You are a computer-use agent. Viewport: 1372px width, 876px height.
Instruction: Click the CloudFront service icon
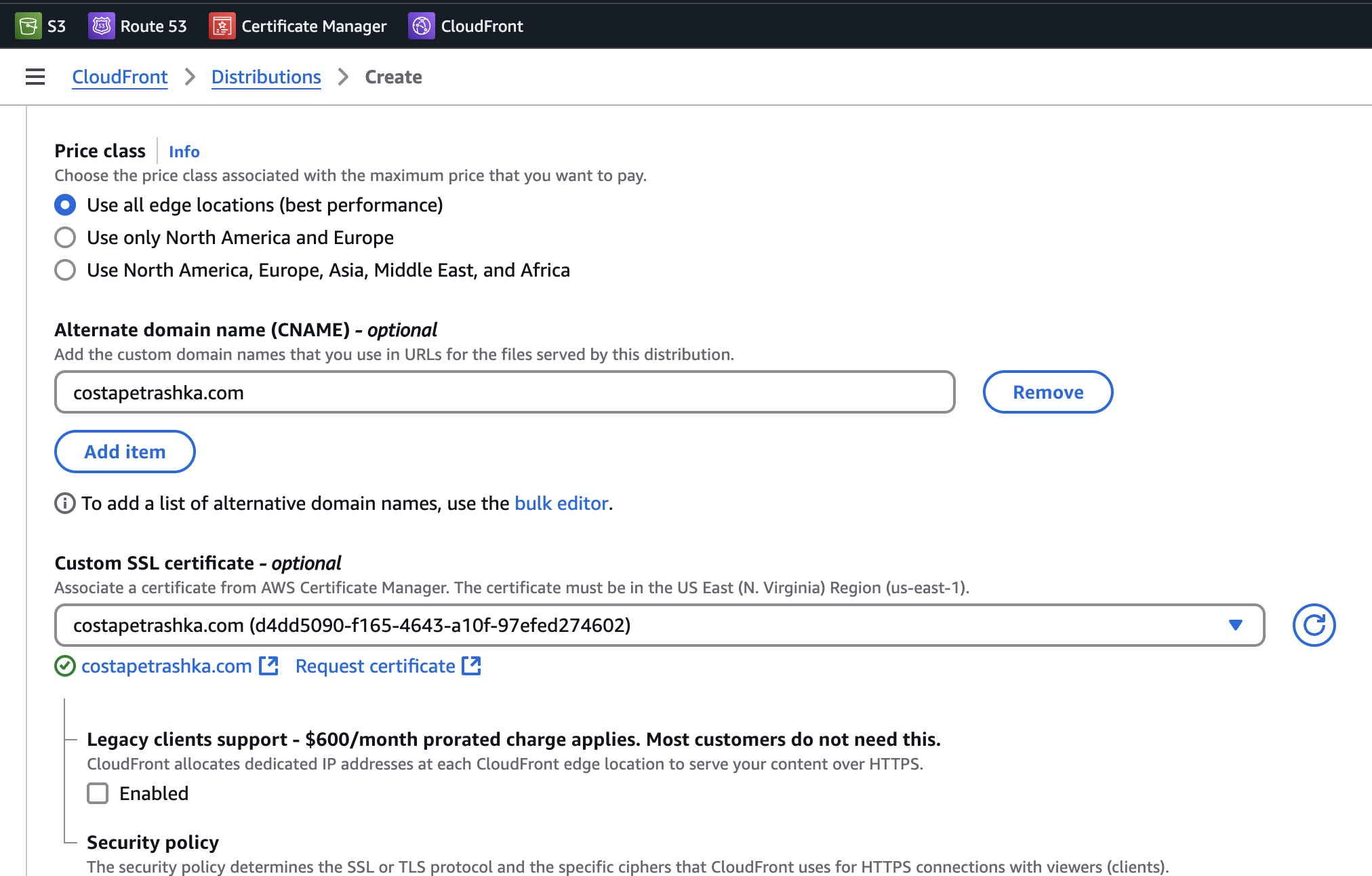[x=421, y=26]
